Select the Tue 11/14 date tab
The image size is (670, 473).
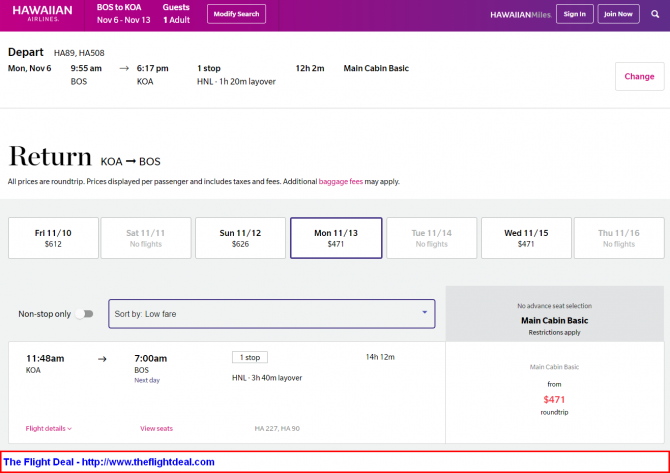pos(432,238)
